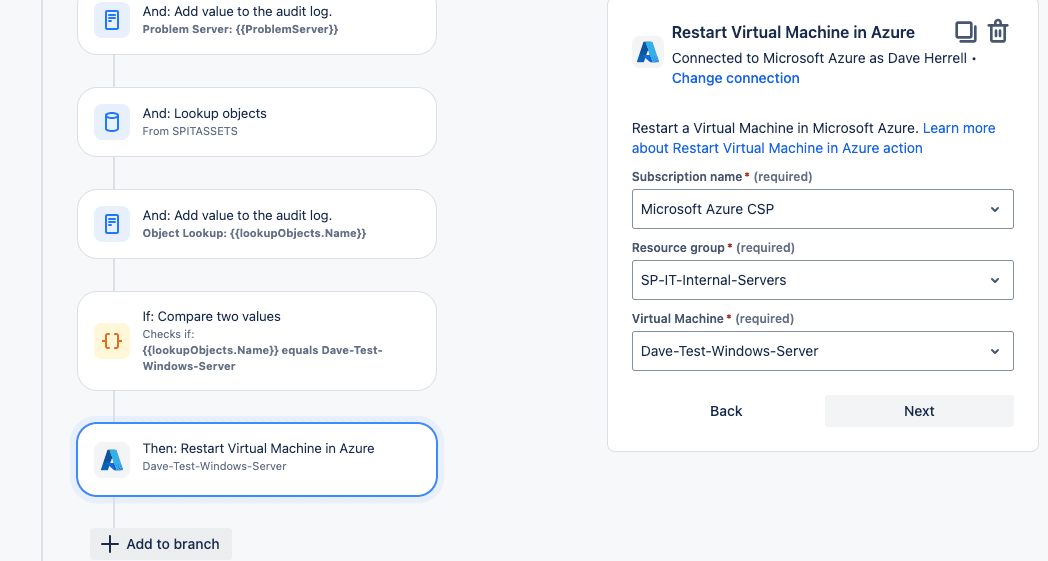Click the Azure icon in the Restart VM step

tap(112, 459)
